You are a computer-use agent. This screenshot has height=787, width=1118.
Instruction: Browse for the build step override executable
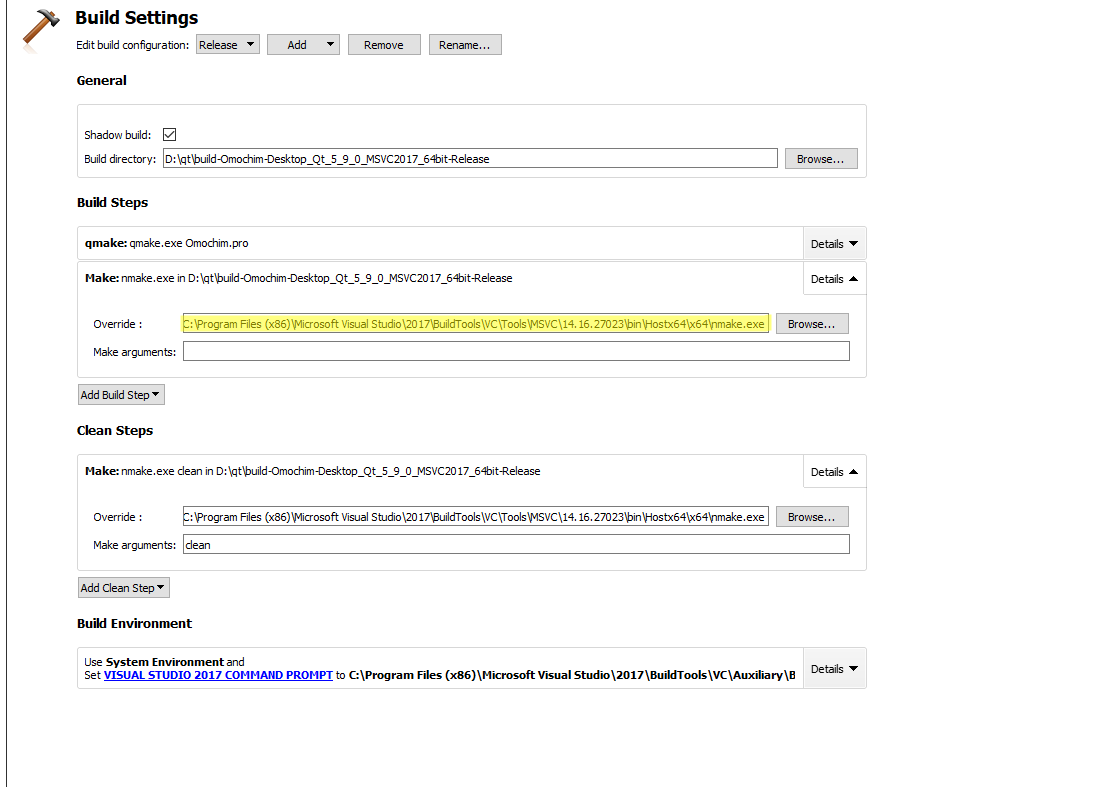[812, 324]
